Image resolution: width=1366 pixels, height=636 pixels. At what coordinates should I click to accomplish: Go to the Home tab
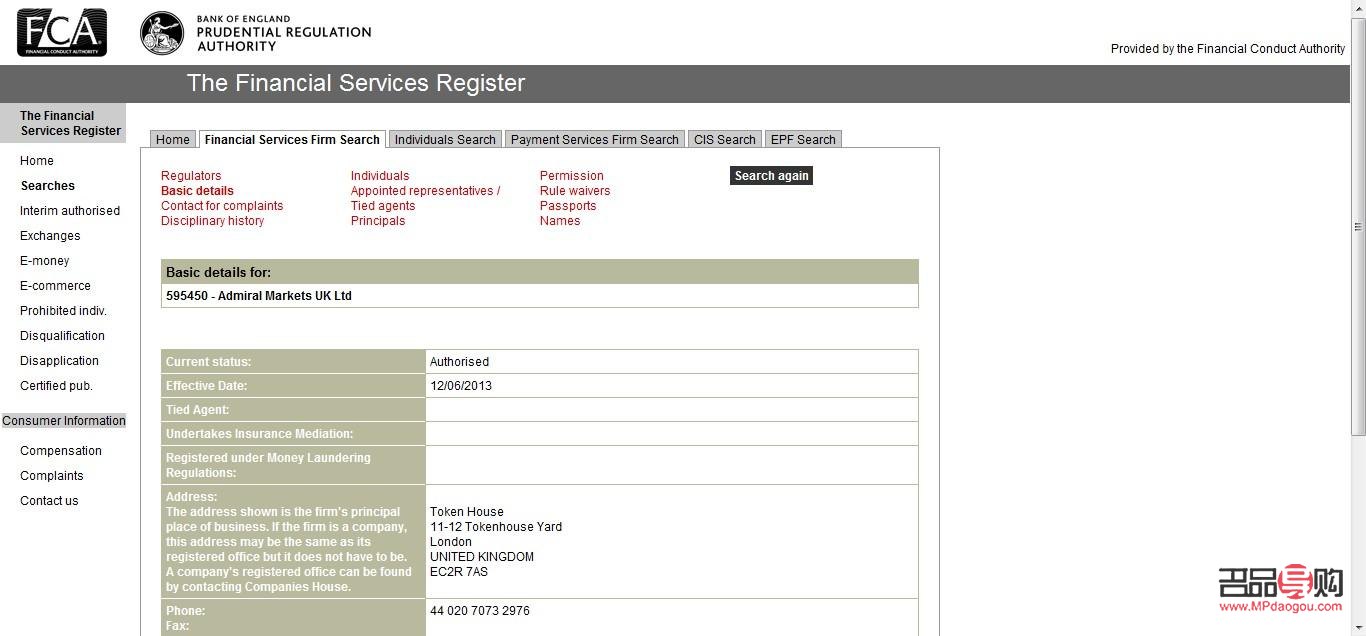tap(173, 140)
